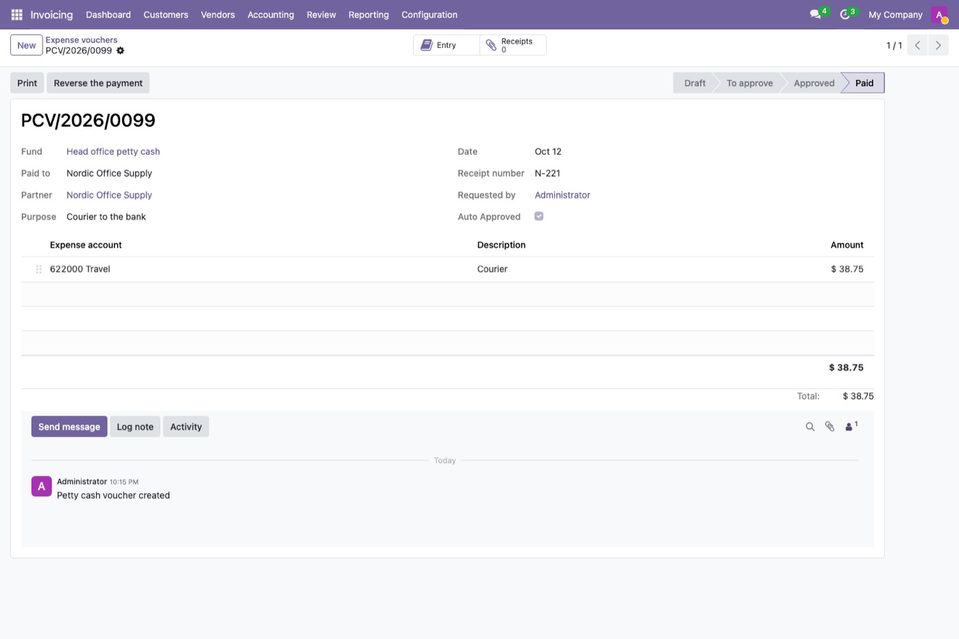Viewport: 959px width, 639px height.
Task: Open the Accounting menu
Action: (270, 15)
